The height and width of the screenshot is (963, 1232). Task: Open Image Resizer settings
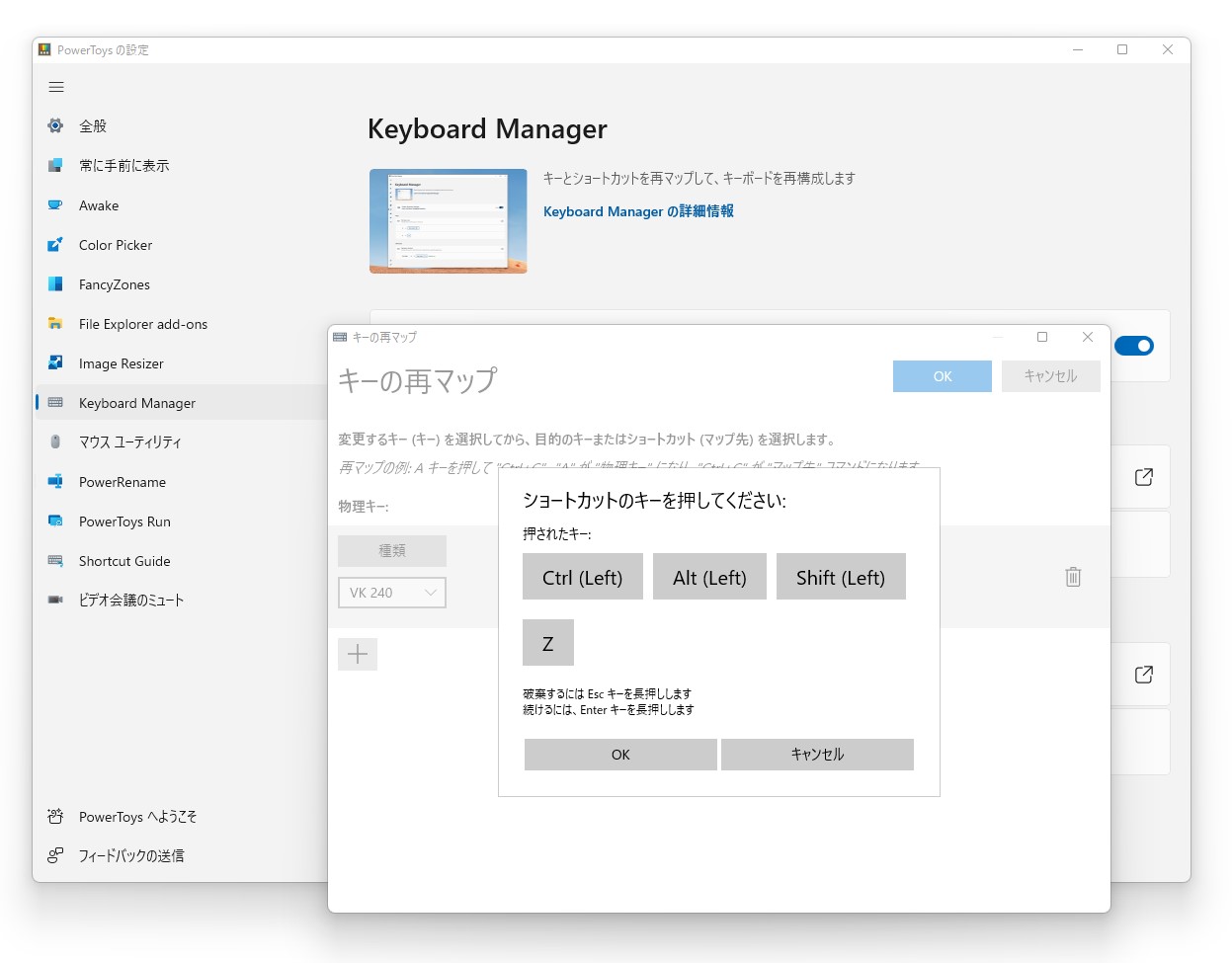pyautogui.click(x=119, y=363)
